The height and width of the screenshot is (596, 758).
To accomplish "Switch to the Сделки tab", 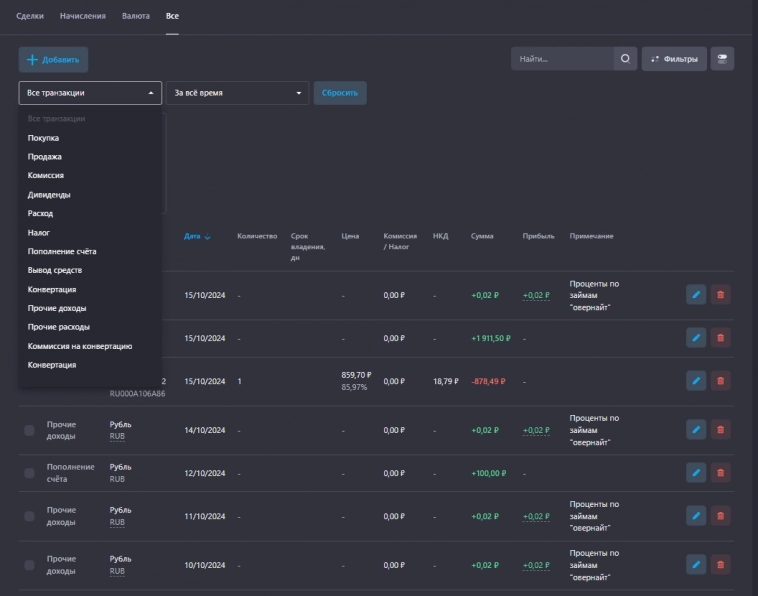I will click(x=30, y=17).
